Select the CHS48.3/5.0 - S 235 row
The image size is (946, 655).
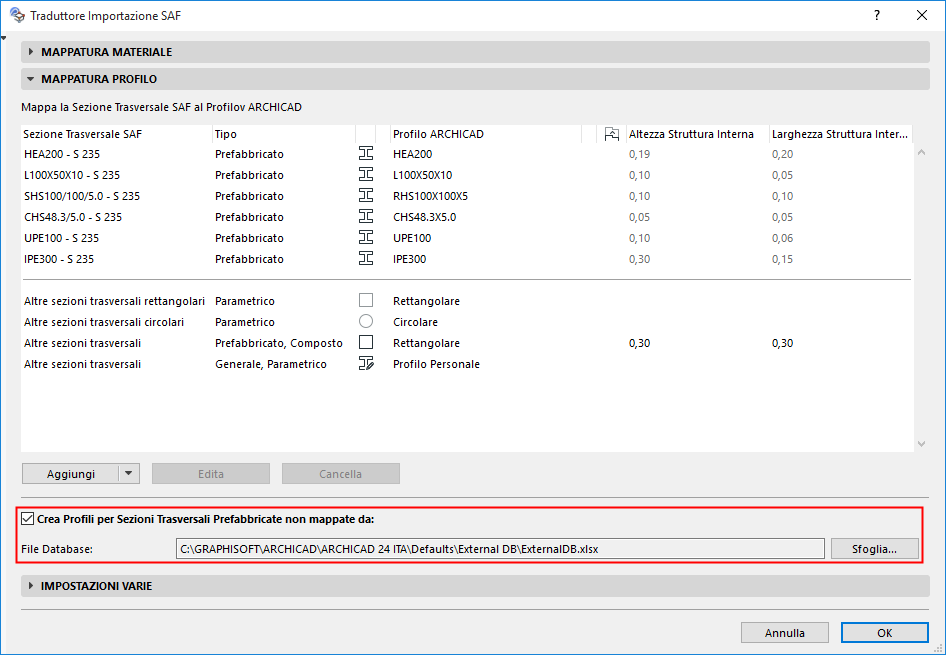tap(466, 217)
